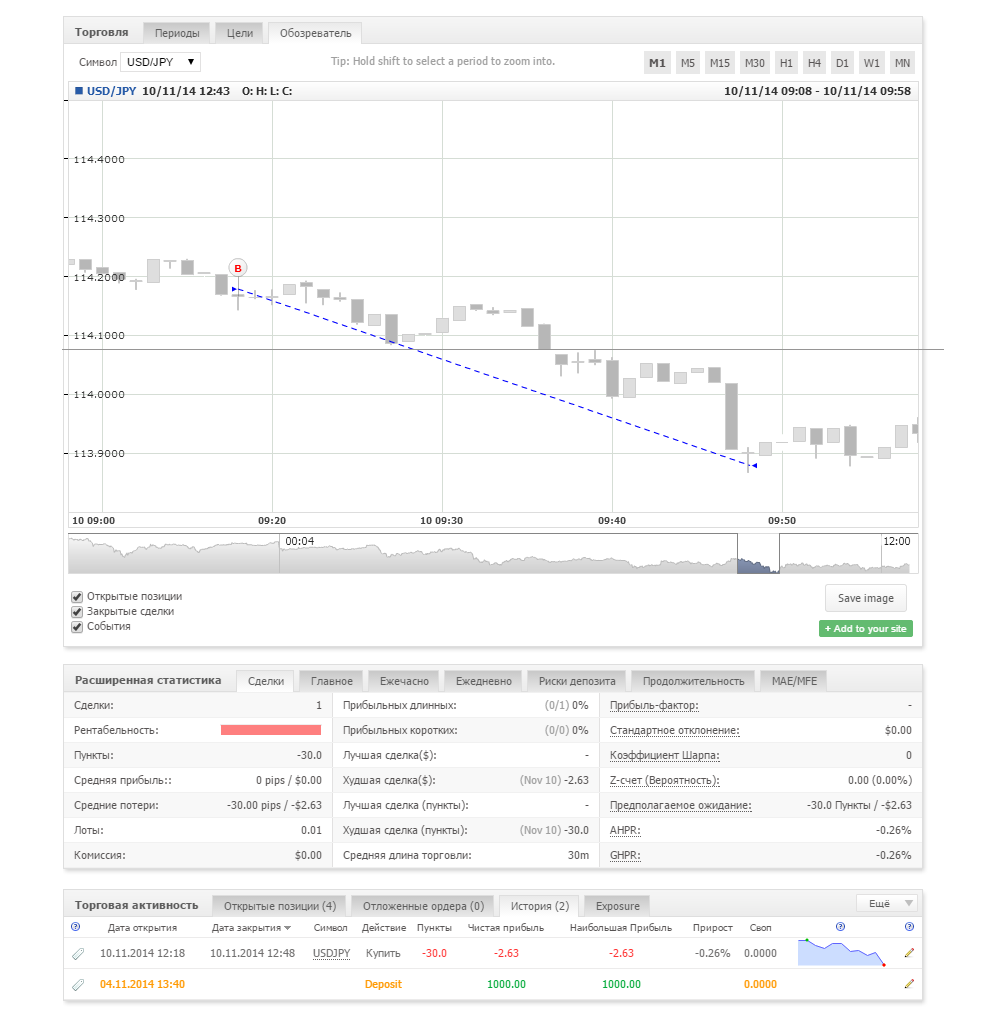Click the USDJPY symbol link in history
This screenshot has width=981, height=1011.
(x=332, y=954)
